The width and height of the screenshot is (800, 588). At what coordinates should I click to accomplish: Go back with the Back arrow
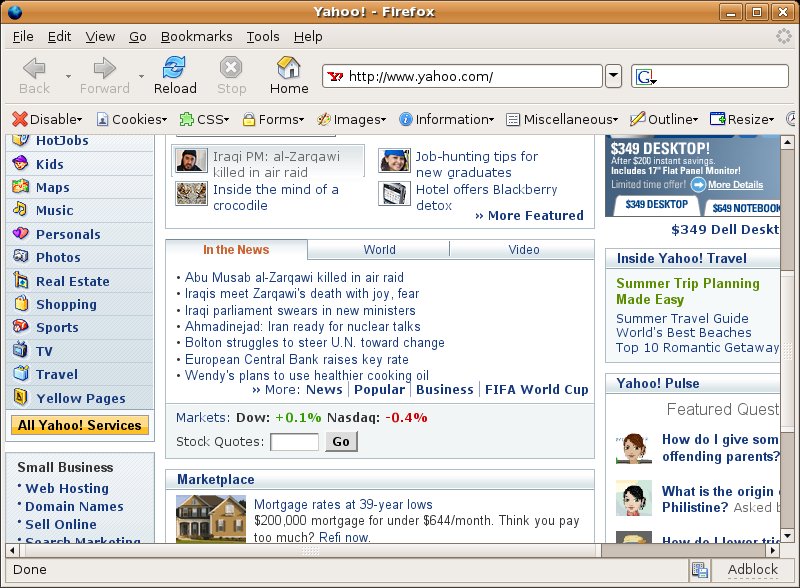34,76
